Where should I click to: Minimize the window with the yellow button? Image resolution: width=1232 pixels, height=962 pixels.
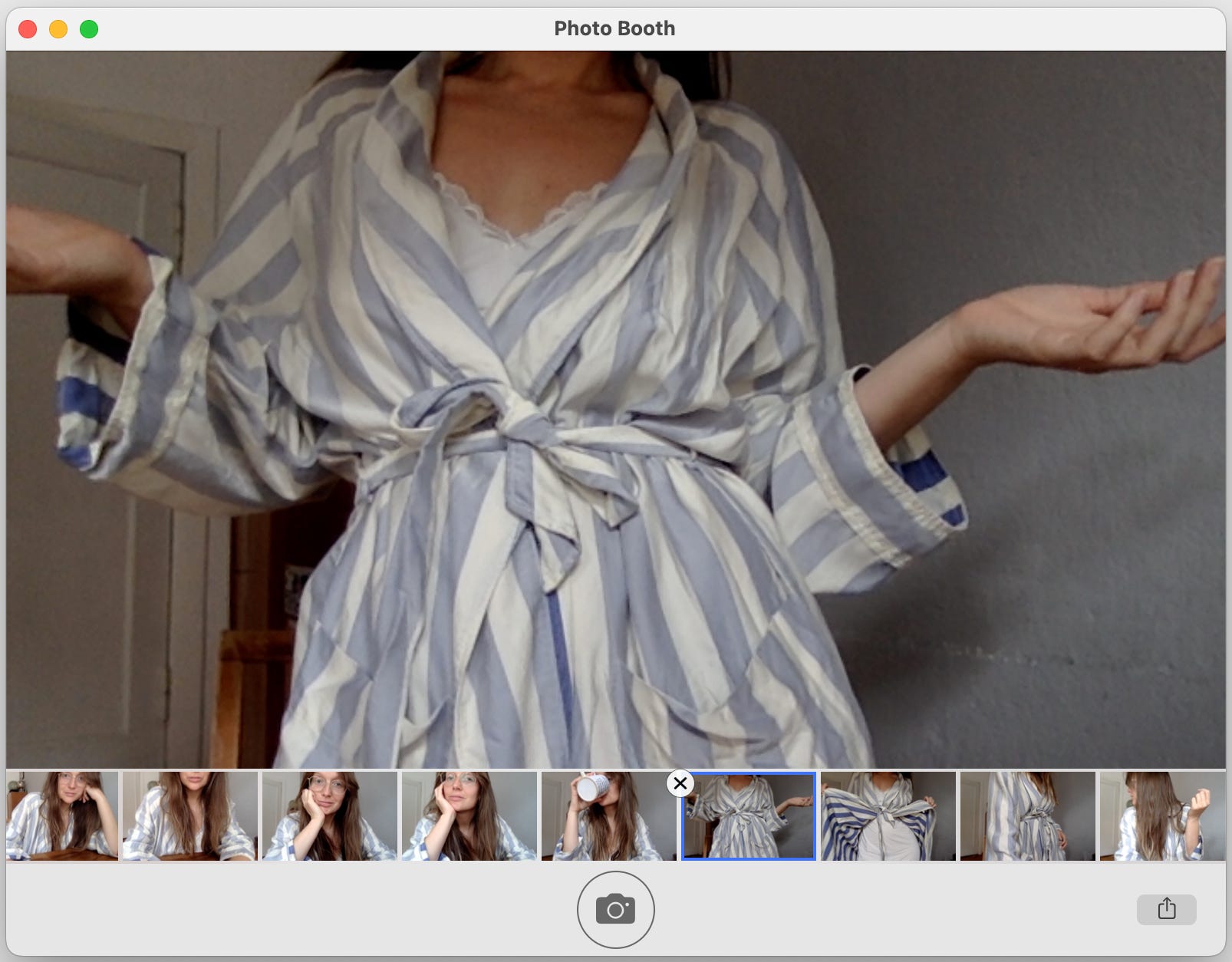pyautogui.click(x=58, y=29)
